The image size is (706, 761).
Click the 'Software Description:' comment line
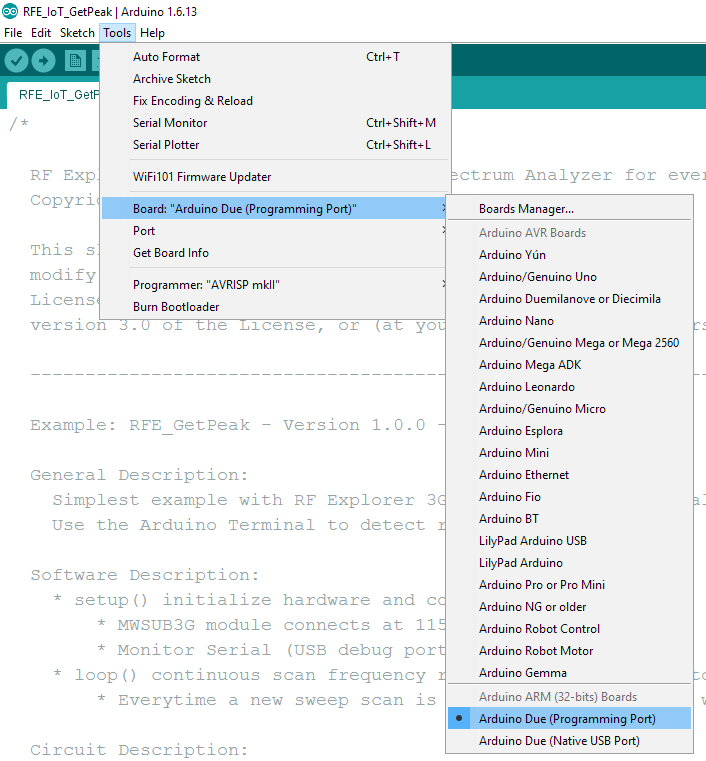(x=145, y=575)
